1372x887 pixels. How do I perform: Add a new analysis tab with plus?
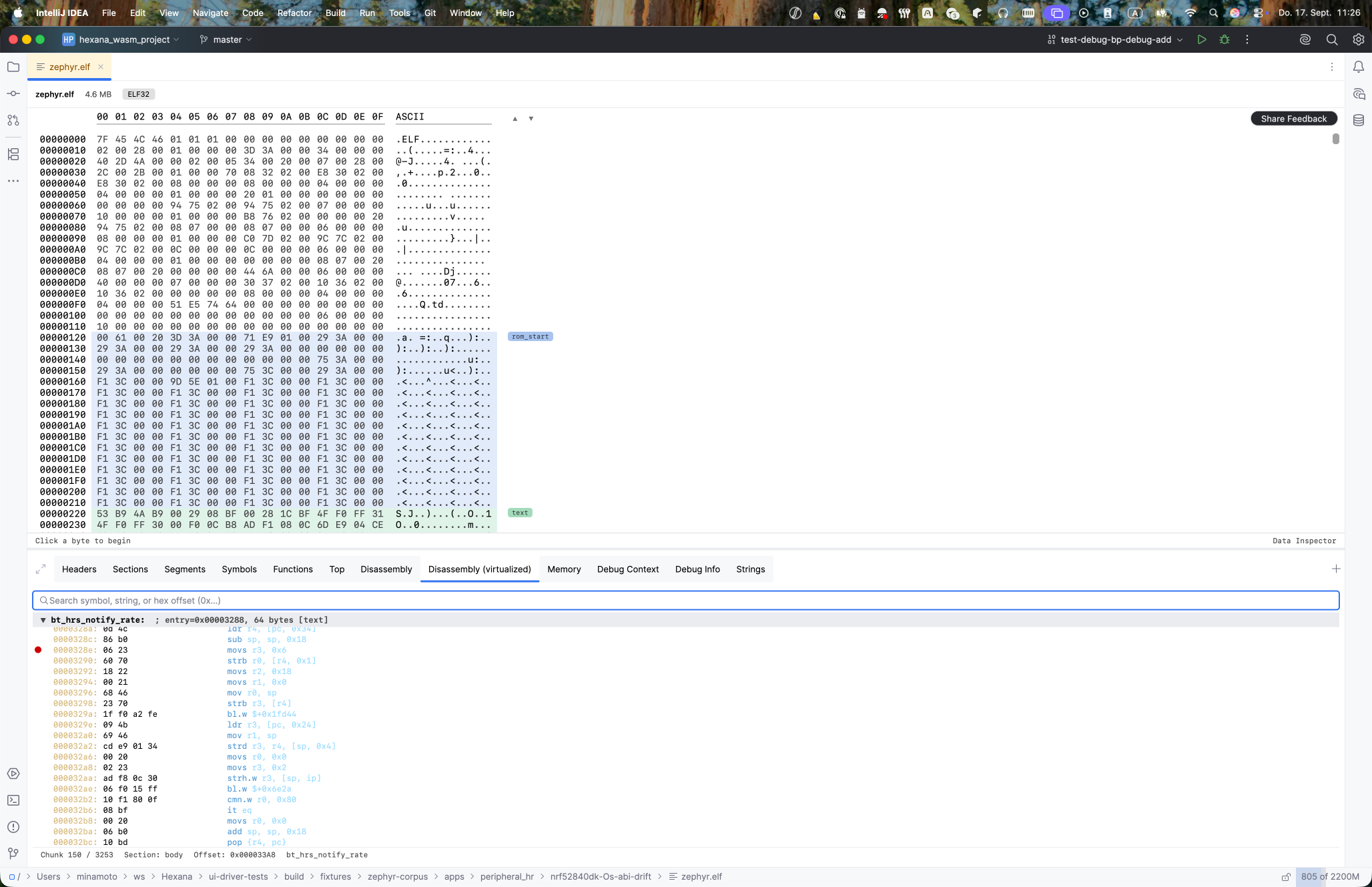point(1336,569)
